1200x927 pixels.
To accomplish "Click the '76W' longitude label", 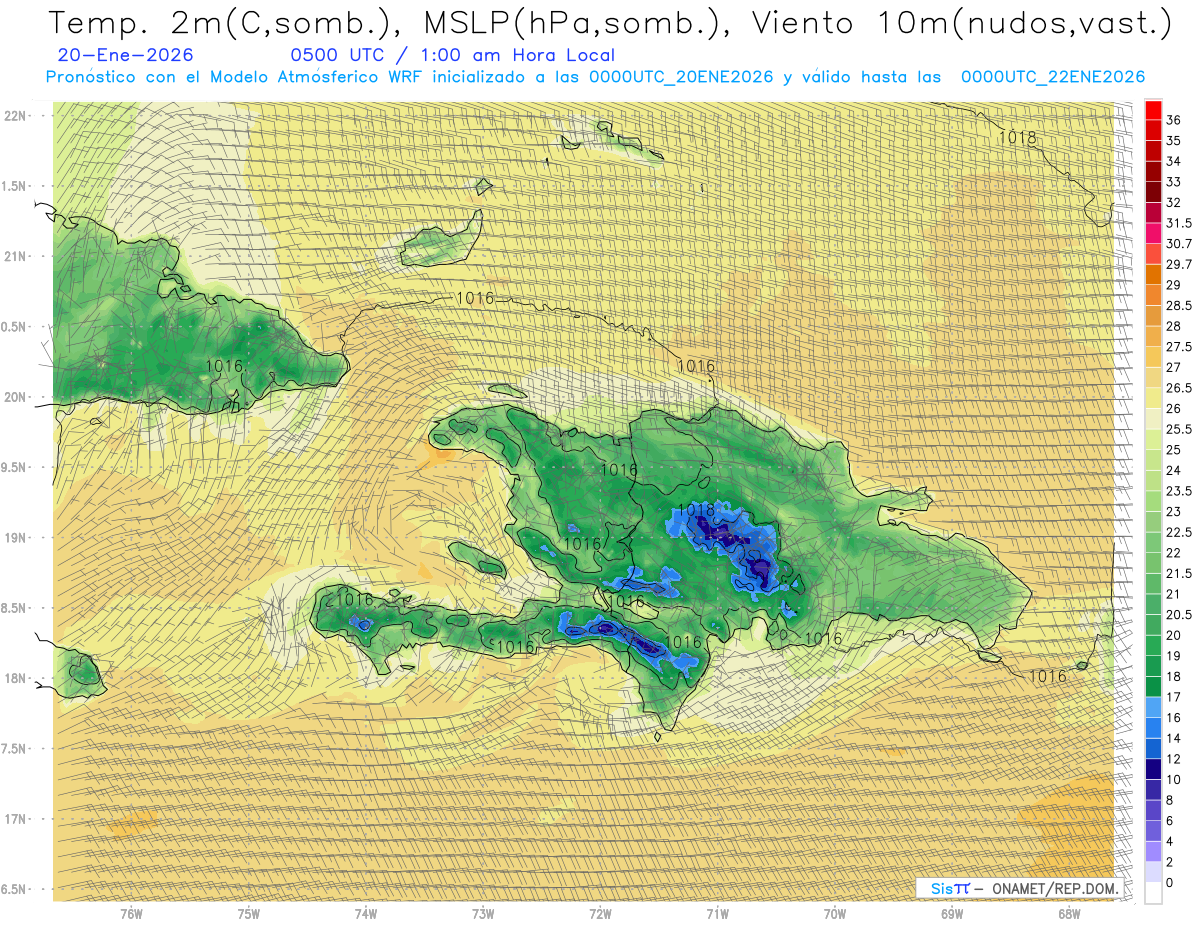I will (x=131, y=913).
